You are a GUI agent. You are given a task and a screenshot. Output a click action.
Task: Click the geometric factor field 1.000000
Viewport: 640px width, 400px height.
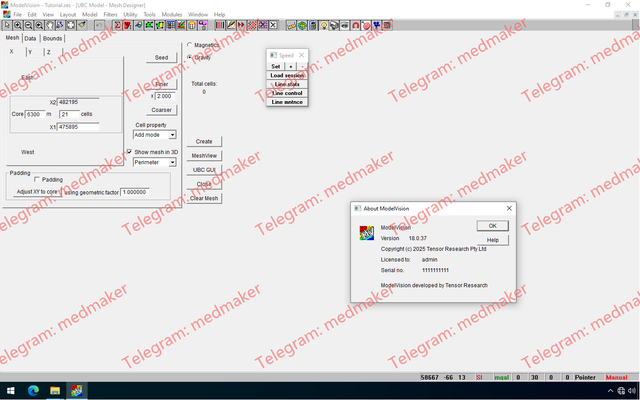(135, 192)
